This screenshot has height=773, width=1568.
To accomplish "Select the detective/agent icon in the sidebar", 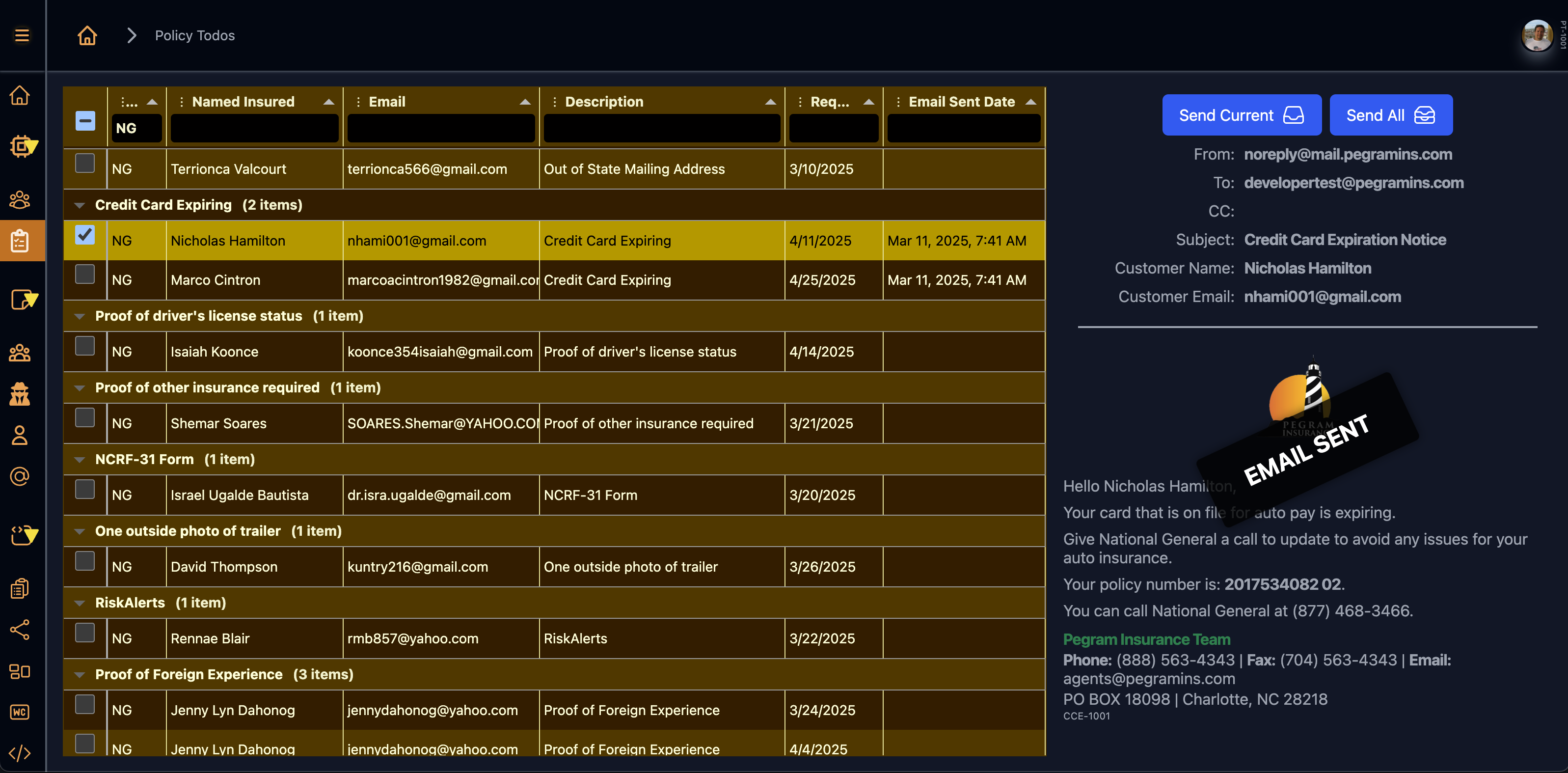I will 20,394.
